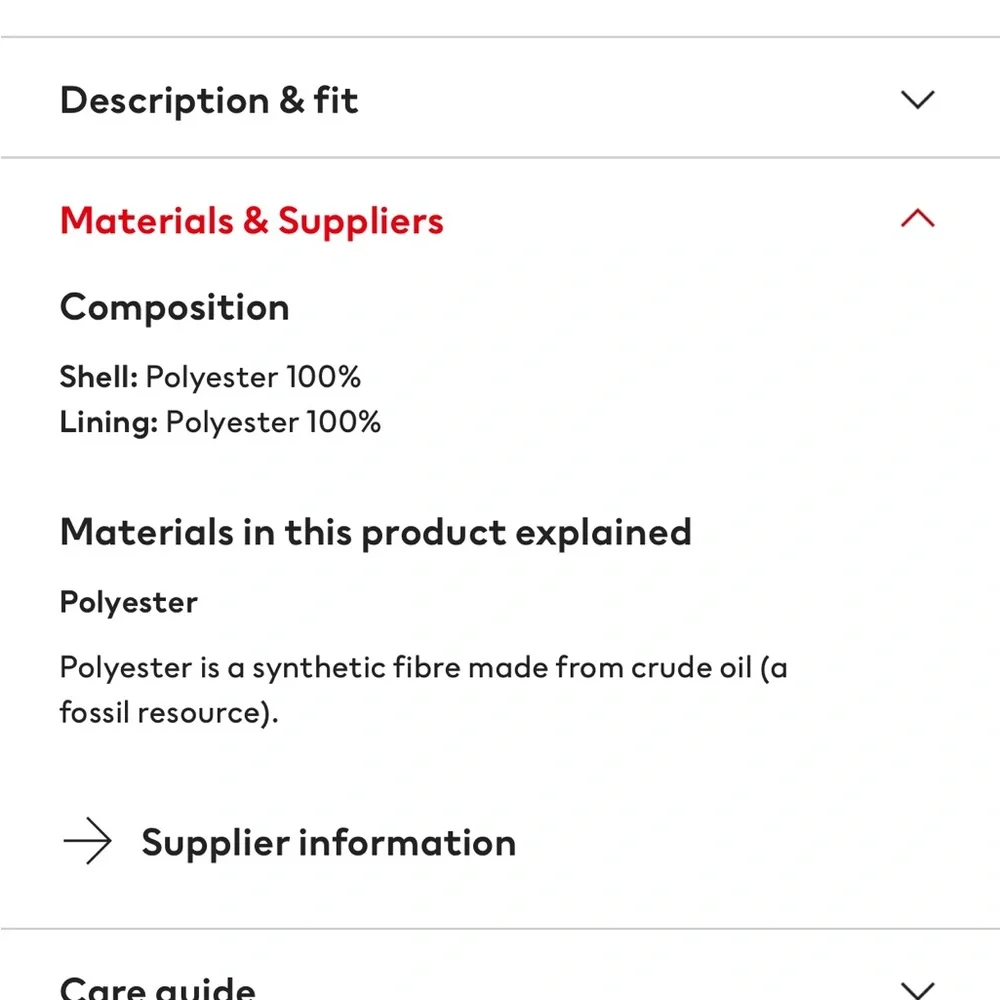Expand the Description & fit chevron
The image size is (1000, 1000).
[x=917, y=100]
